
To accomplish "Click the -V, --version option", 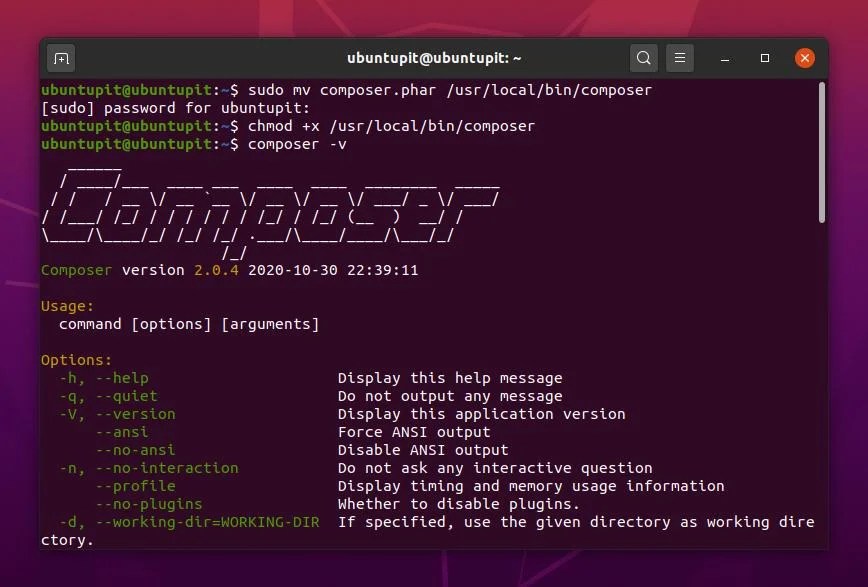I will [x=117, y=414].
